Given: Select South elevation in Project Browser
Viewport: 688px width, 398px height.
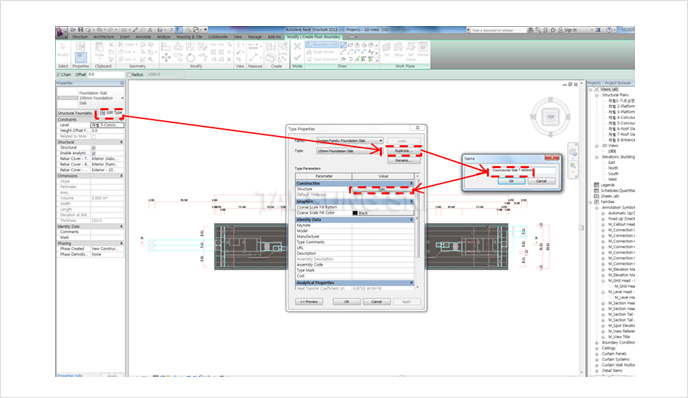Looking at the screenshot, I should [613, 174].
